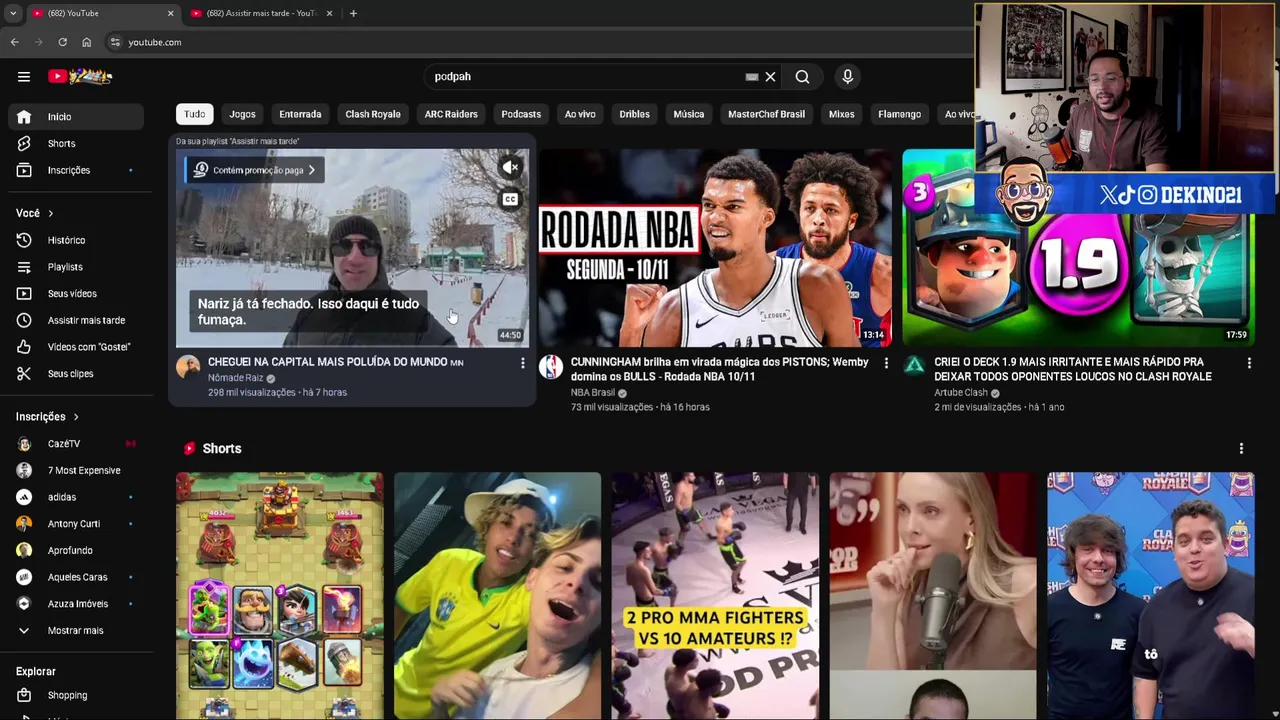Open Shorts section more options
The height and width of the screenshot is (720, 1280).
[x=1241, y=449]
